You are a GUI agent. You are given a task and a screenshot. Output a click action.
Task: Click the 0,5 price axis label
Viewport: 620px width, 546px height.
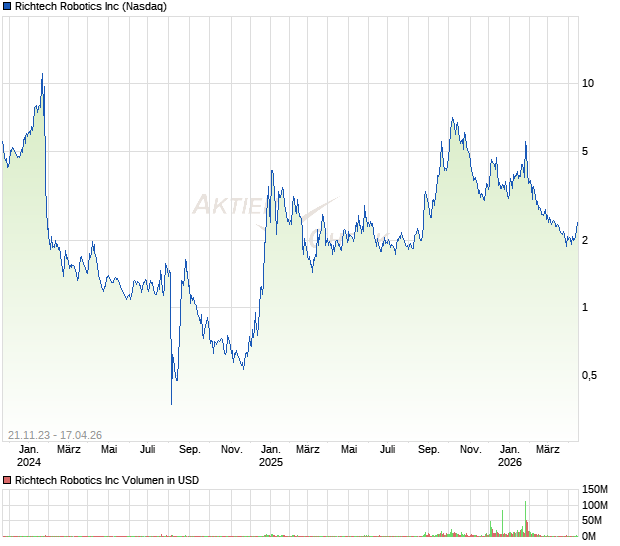click(x=590, y=376)
